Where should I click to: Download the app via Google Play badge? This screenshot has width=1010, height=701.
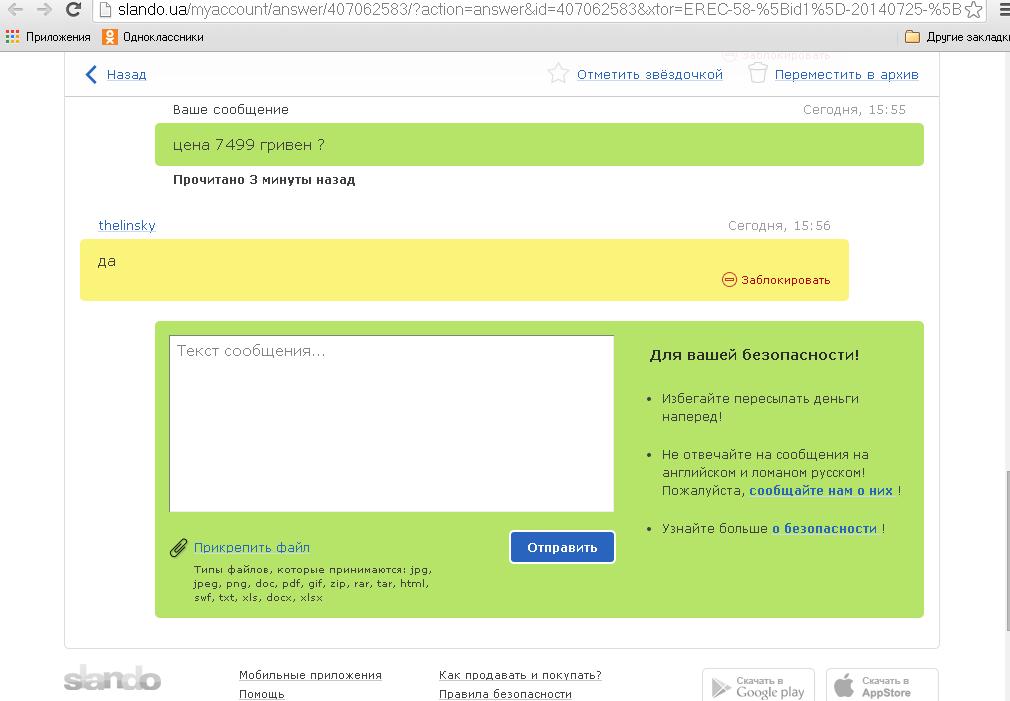click(758, 686)
